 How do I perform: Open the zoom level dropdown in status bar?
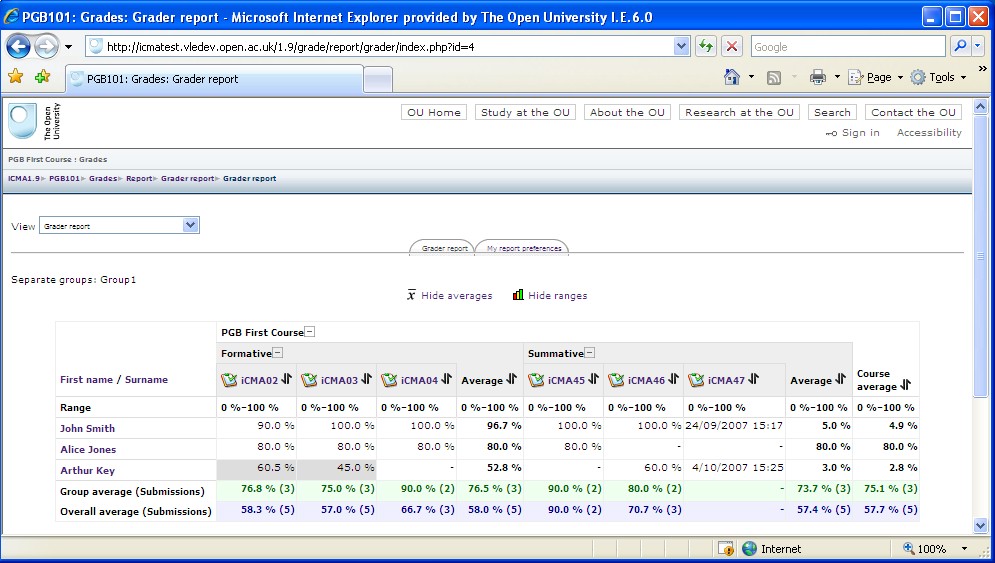[x=964, y=548]
